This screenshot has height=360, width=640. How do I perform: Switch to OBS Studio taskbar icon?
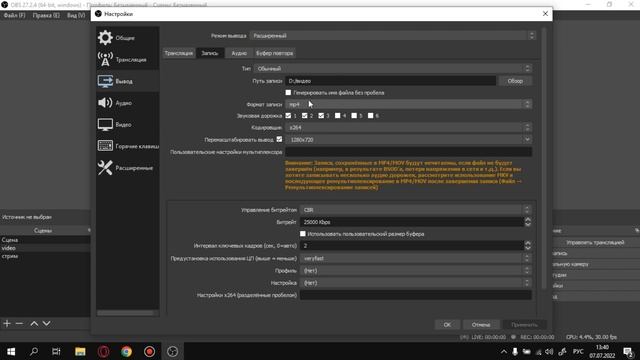pyautogui.click(x=173, y=351)
